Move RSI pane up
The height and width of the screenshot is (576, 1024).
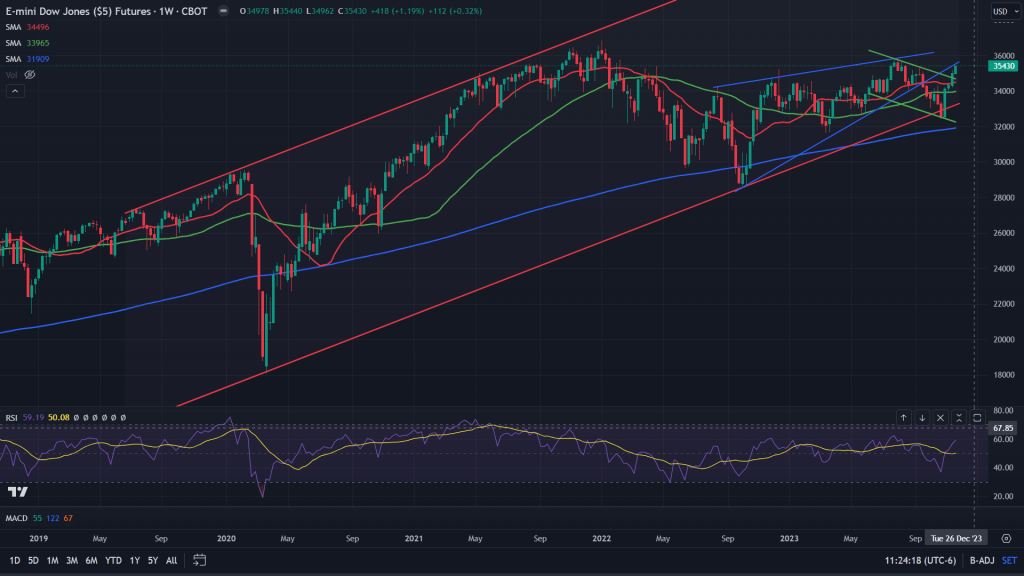(903, 417)
